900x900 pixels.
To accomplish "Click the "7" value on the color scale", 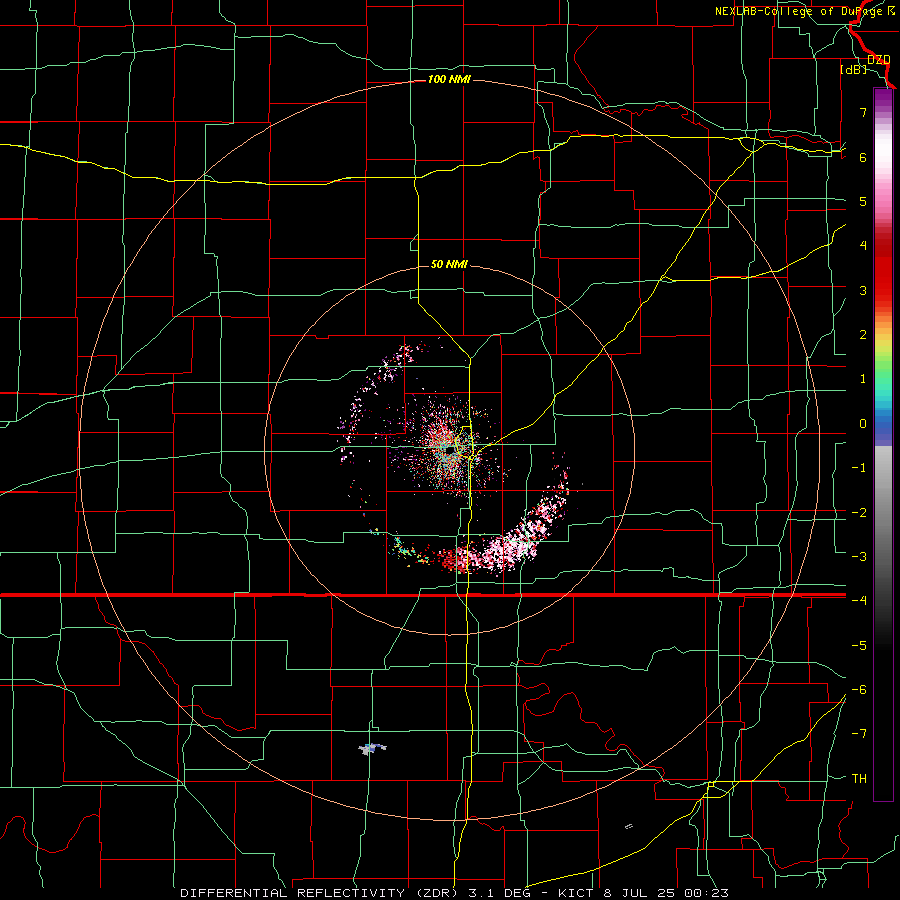I will [x=863, y=112].
